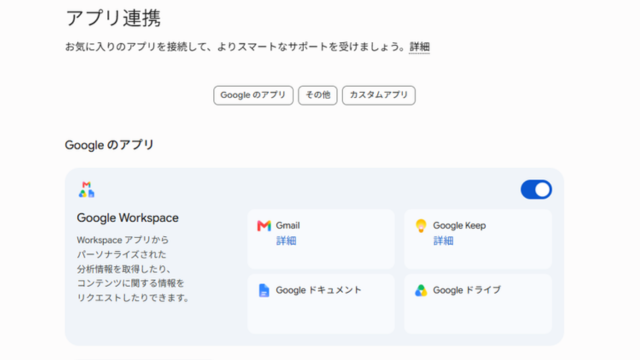
Task: Open the 詳細 link under アプリ連携 description
Action: tap(420, 47)
